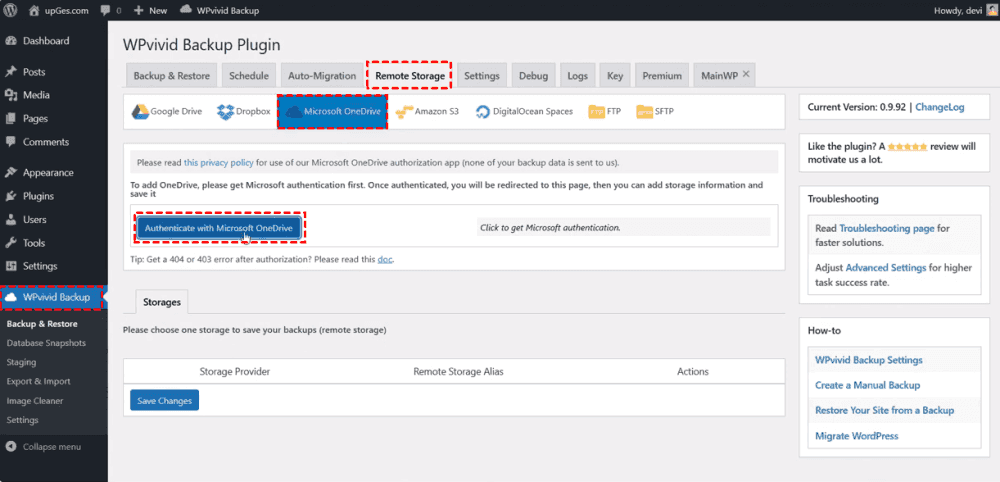Image resolution: width=1000 pixels, height=482 pixels.
Task: Choose Dropbox storage option
Action: (x=244, y=112)
